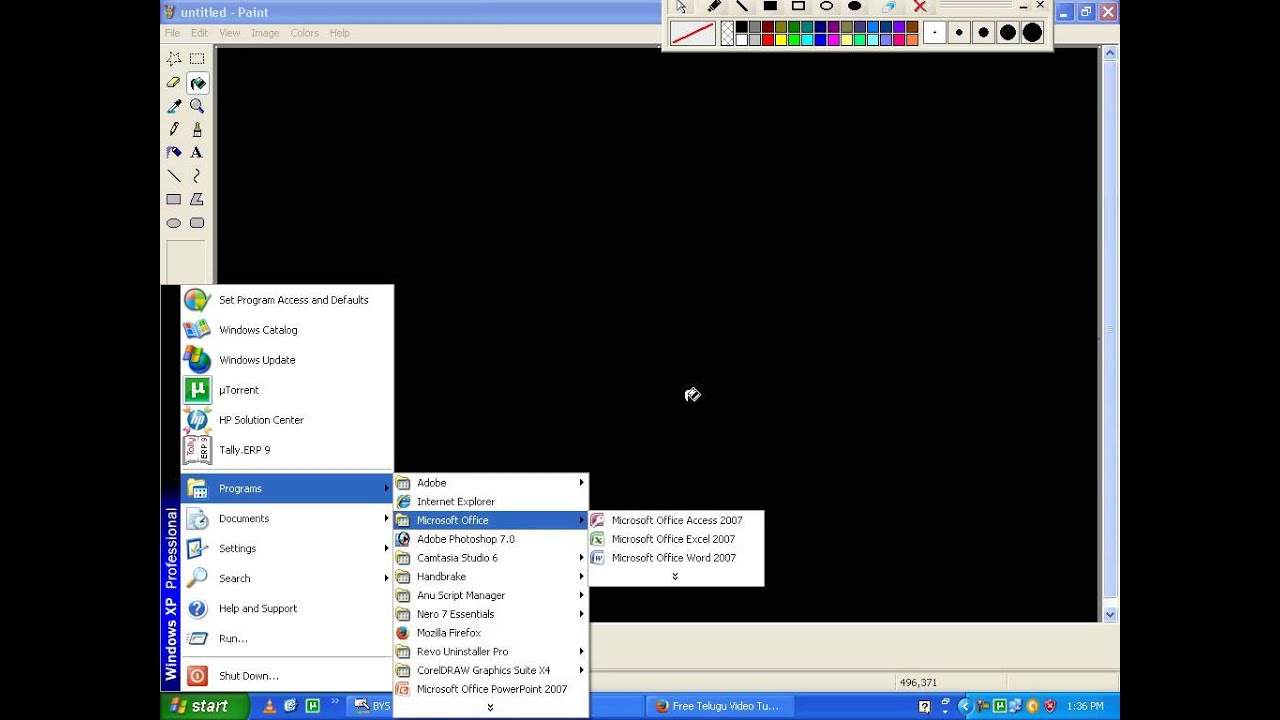Expand the Anu Script Manager submenu
The image size is (1280, 720).
coord(490,596)
